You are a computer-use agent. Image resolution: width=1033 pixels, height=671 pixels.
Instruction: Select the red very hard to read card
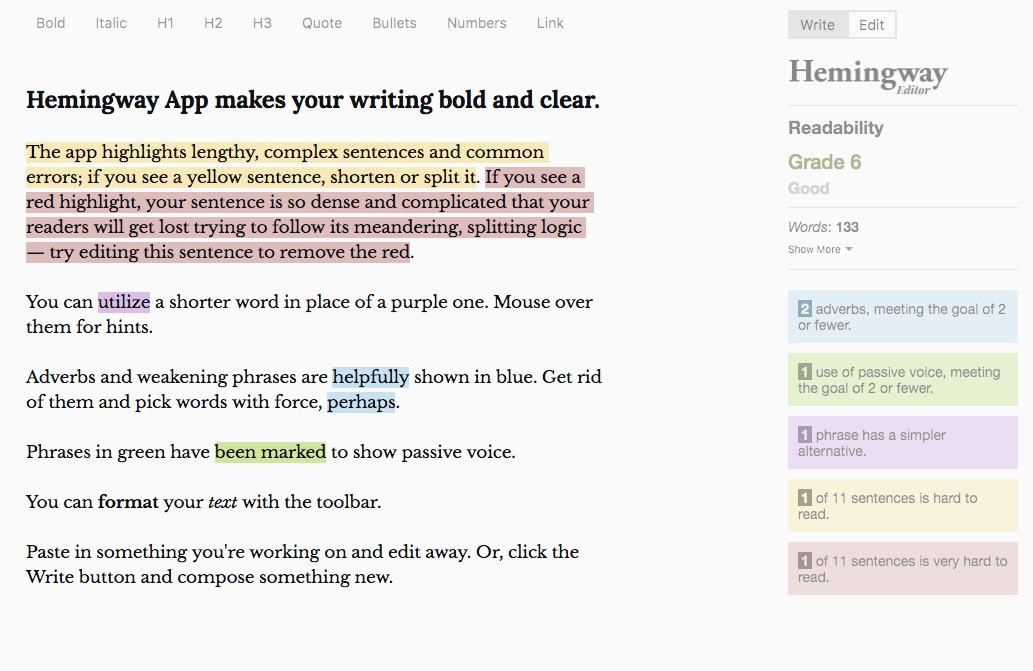pos(903,569)
